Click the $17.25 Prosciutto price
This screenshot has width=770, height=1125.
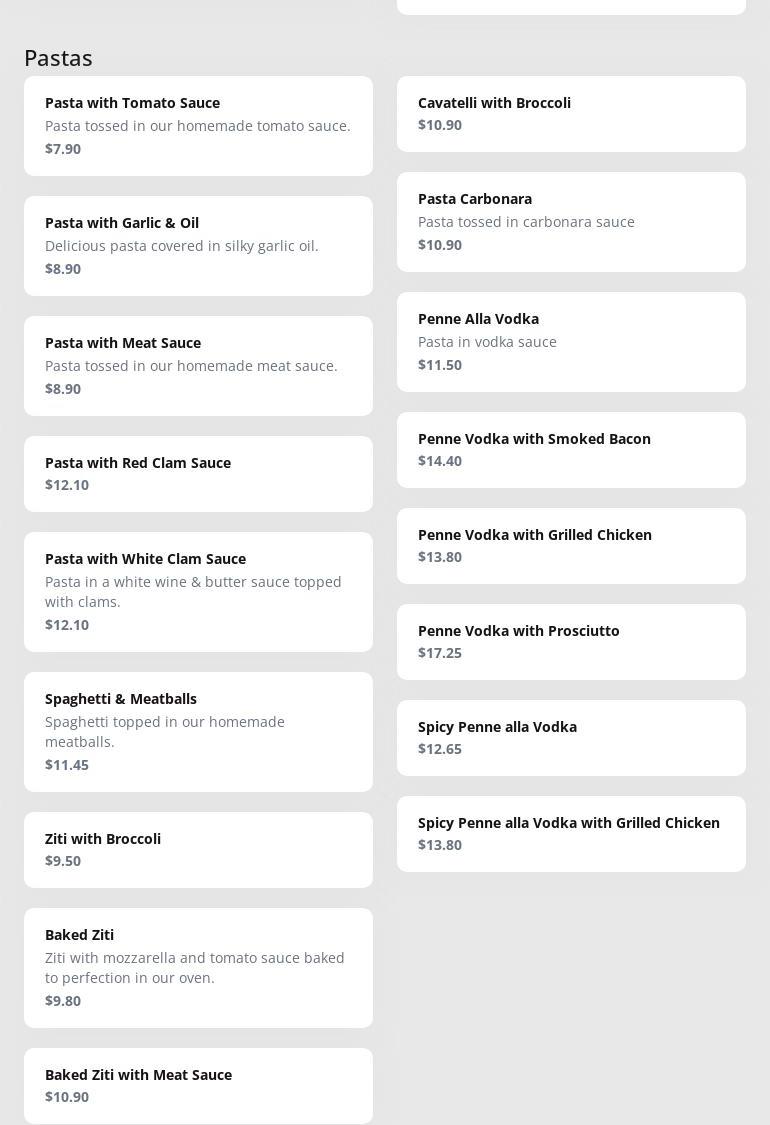click(440, 653)
